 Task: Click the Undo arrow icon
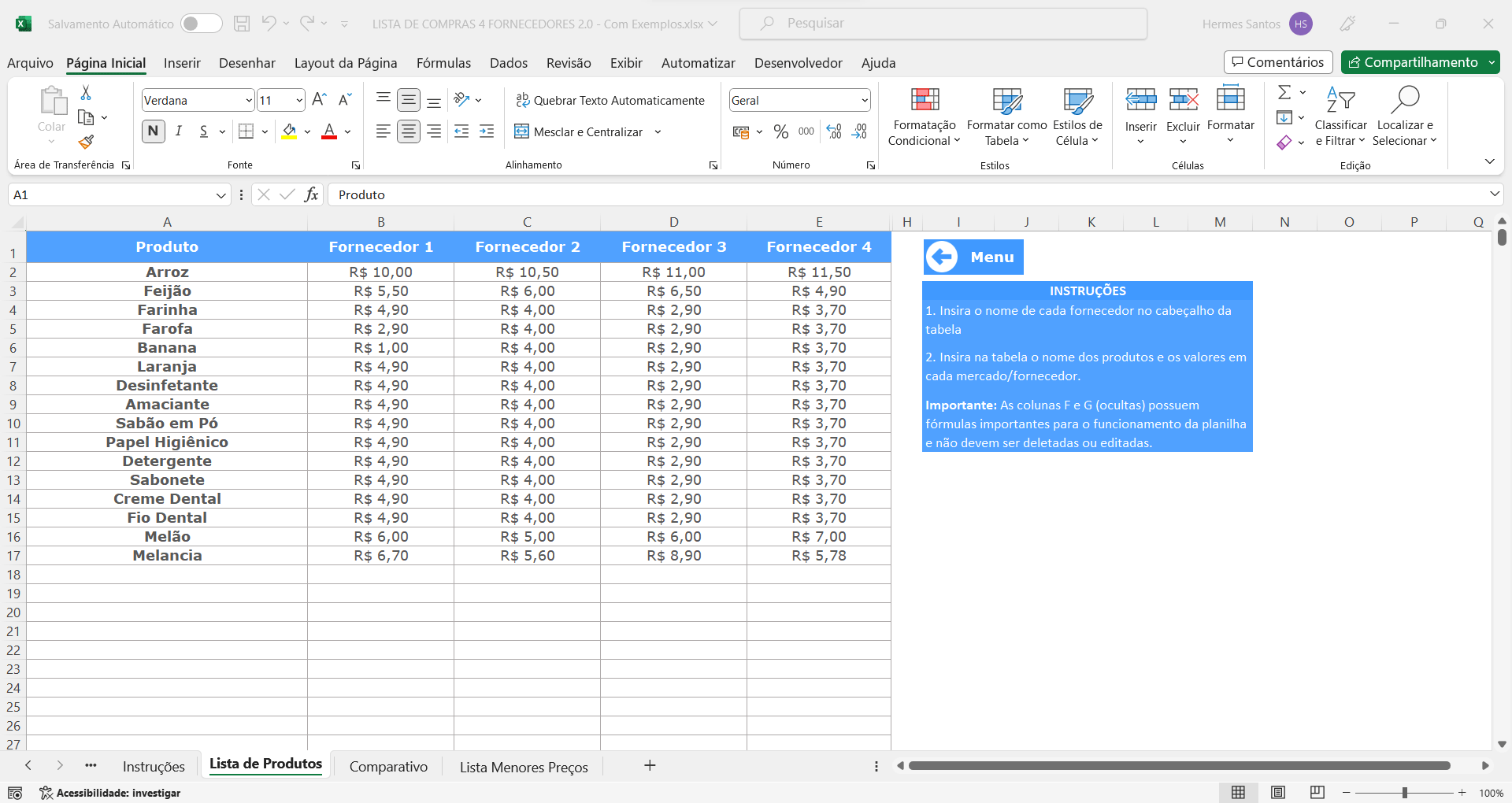pyautogui.click(x=269, y=24)
